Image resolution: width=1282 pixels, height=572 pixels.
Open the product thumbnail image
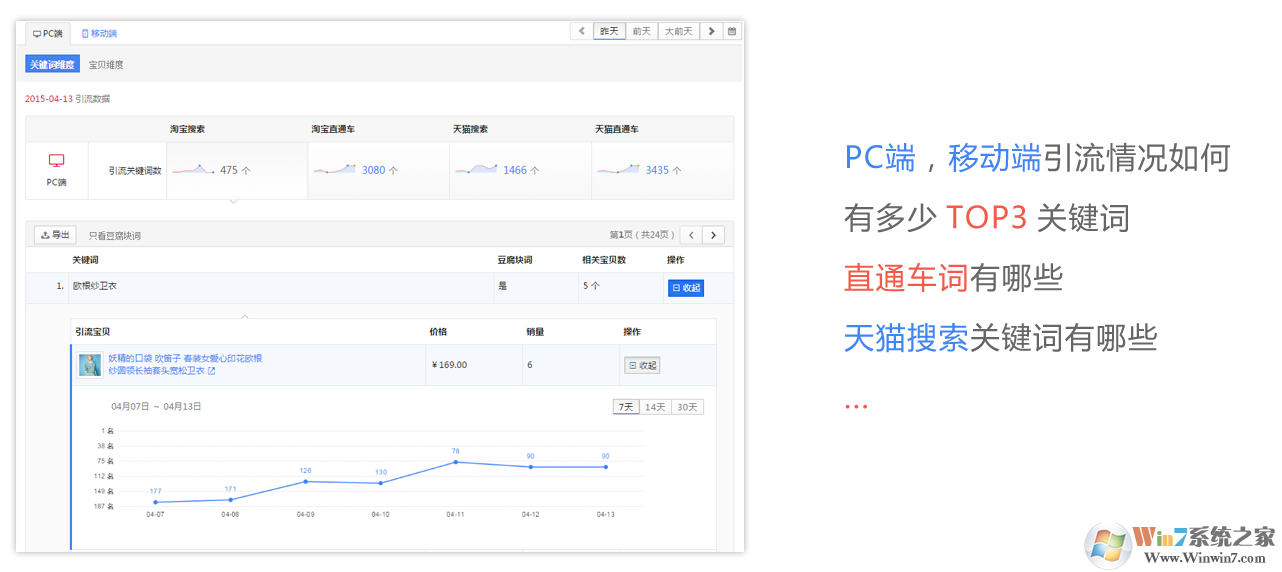pyautogui.click(x=90, y=365)
